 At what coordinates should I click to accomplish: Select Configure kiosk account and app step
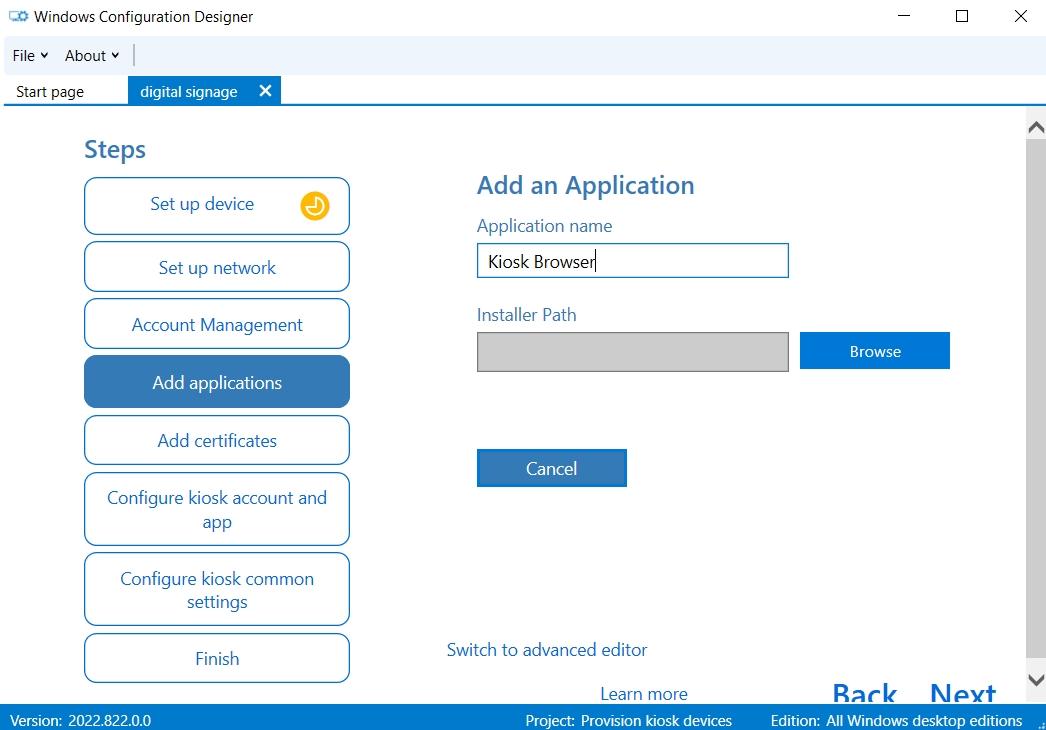pyautogui.click(x=216, y=509)
